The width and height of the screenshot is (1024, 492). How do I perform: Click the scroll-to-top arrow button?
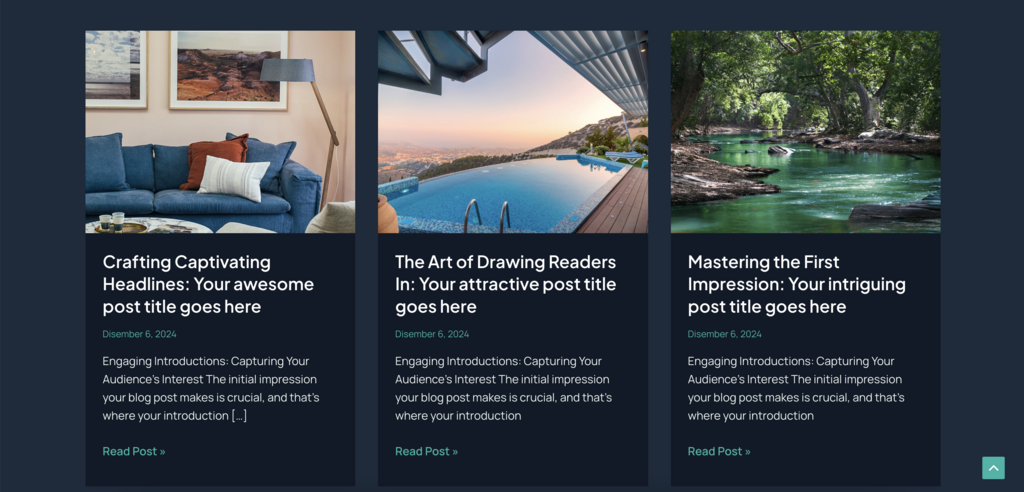pyautogui.click(x=993, y=468)
